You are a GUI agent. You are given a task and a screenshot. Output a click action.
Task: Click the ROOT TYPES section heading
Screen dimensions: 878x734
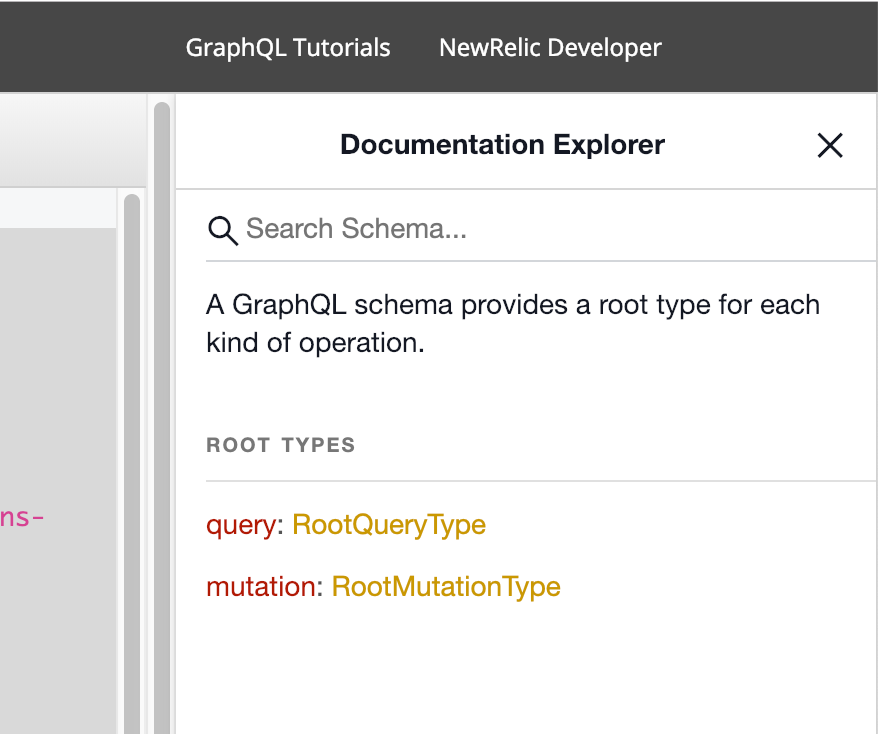pyautogui.click(x=281, y=445)
